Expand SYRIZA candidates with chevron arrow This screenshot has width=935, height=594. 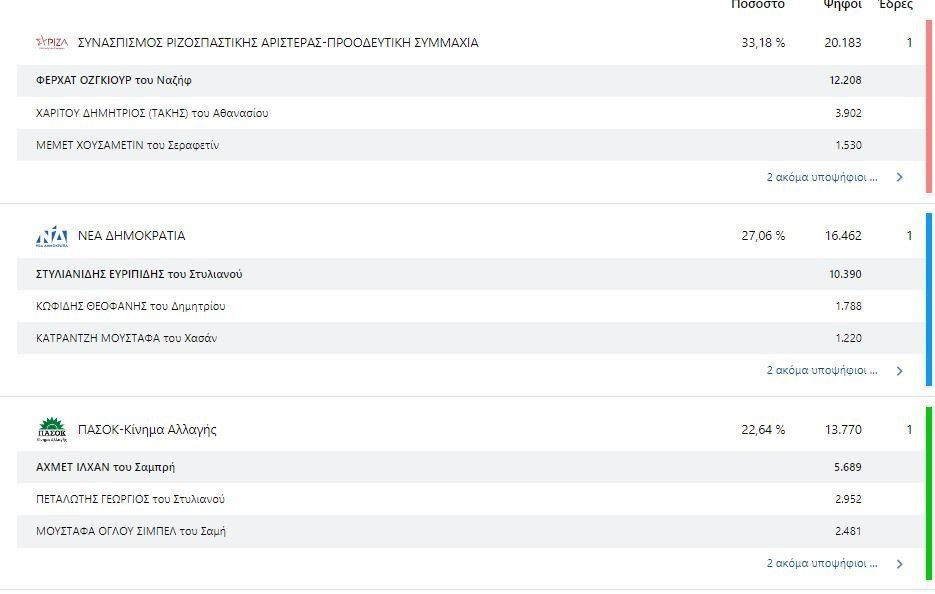900,177
